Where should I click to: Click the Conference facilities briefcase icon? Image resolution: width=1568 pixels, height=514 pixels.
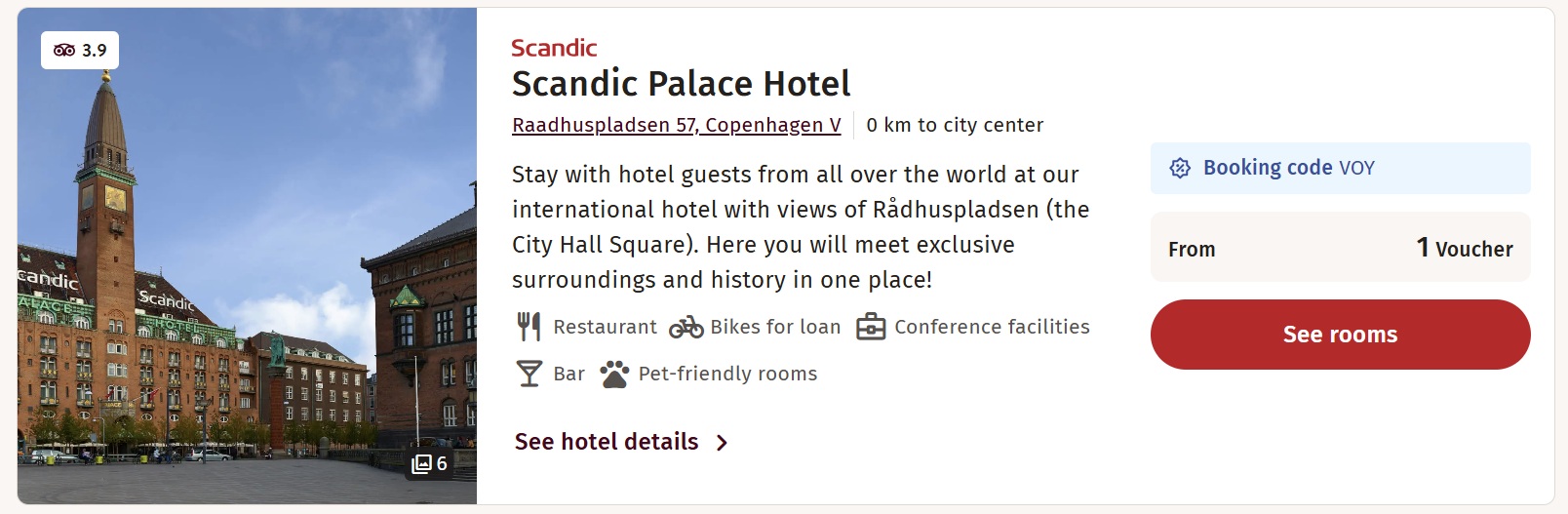(x=871, y=327)
